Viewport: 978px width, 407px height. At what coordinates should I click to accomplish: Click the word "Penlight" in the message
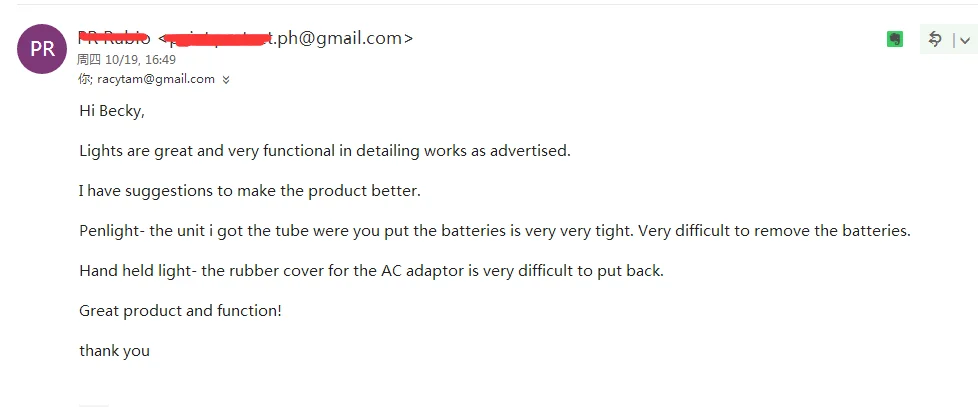coord(112,231)
